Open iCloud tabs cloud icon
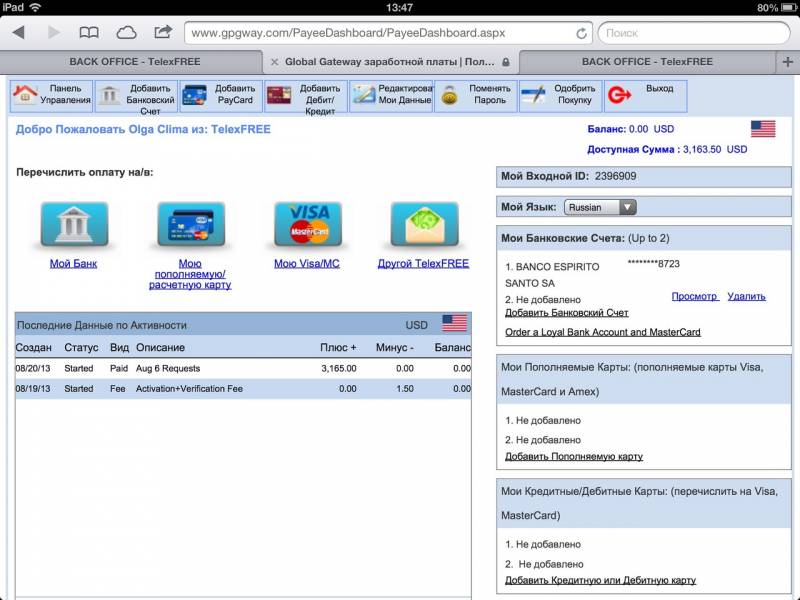Image resolution: width=800 pixels, height=600 pixels. coord(126,33)
